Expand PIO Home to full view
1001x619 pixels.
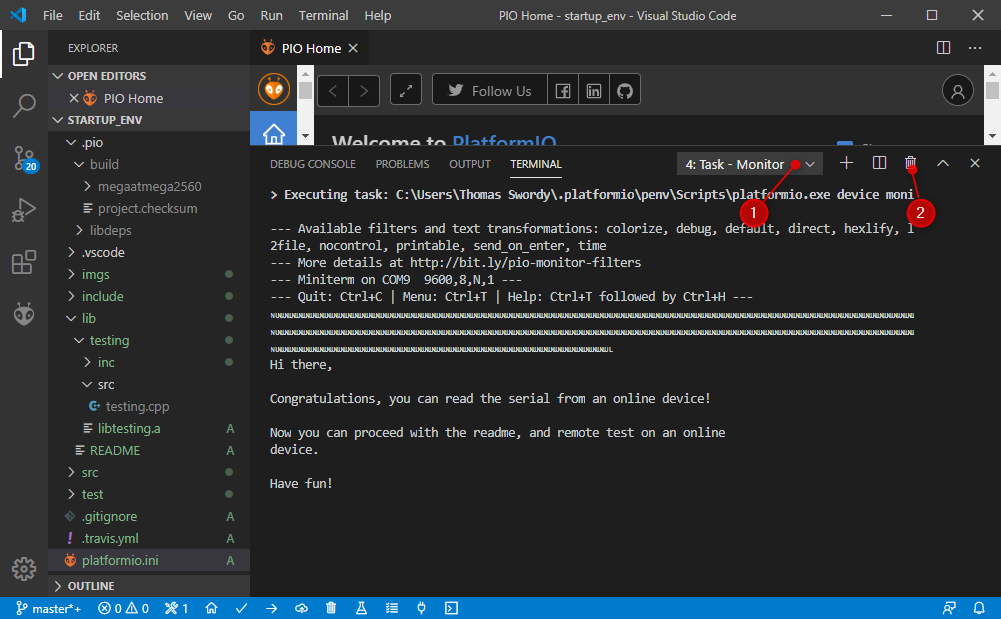click(x=406, y=91)
